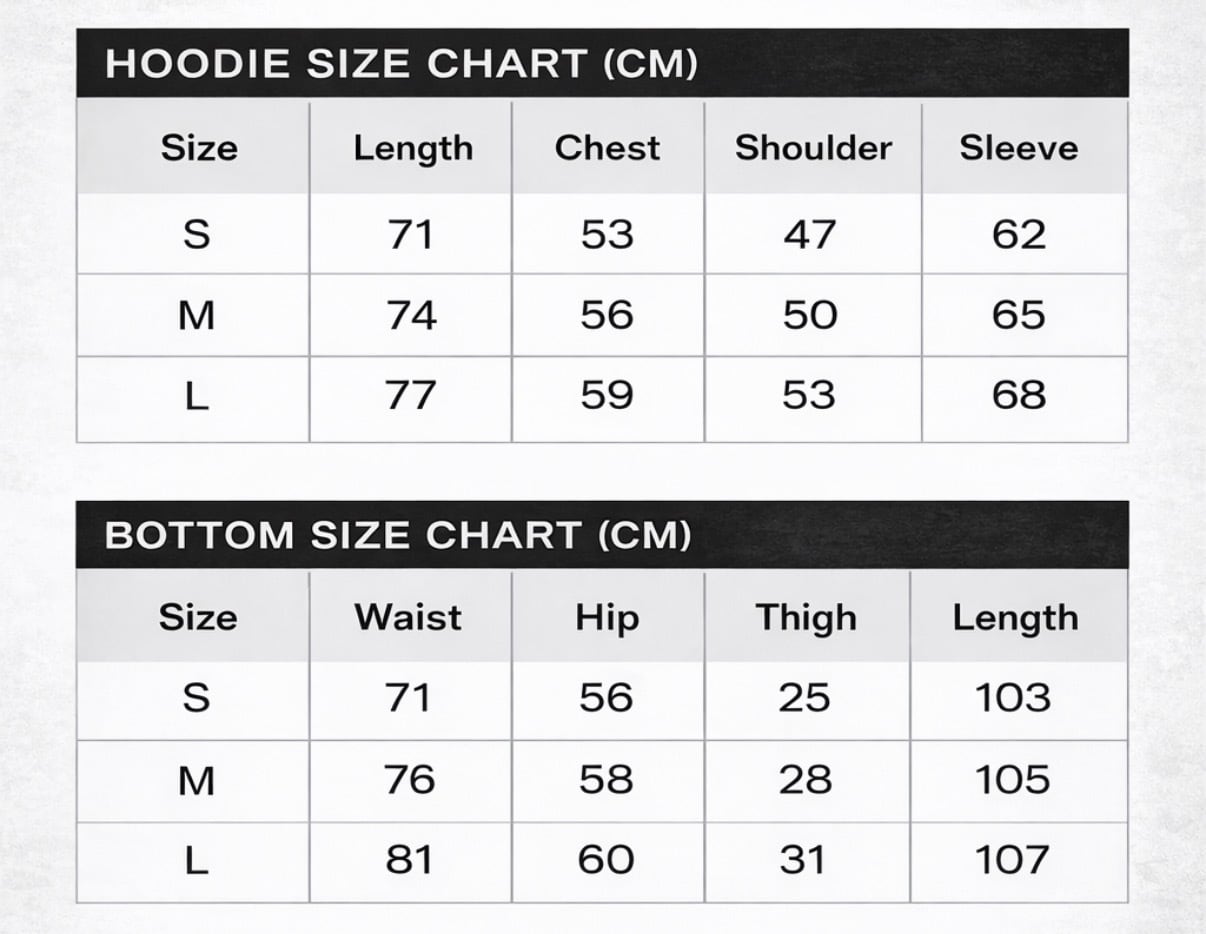
Task: Select the Shoulder column header
Action: click(813, 148)
